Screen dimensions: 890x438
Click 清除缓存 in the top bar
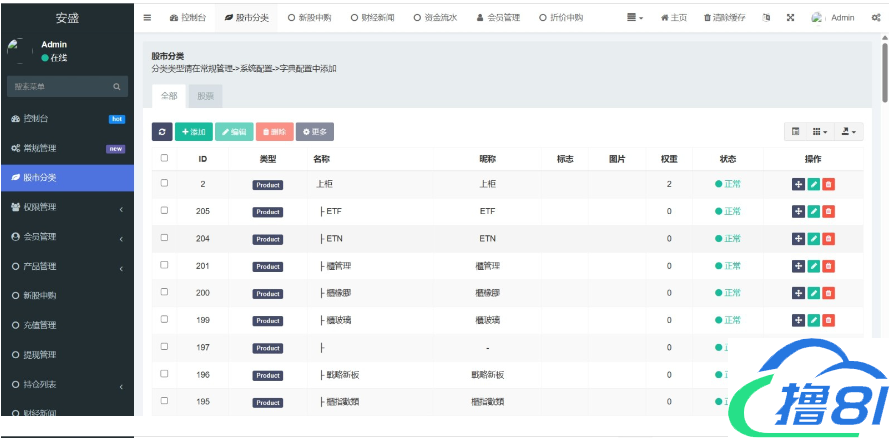(x=723, y=18)
